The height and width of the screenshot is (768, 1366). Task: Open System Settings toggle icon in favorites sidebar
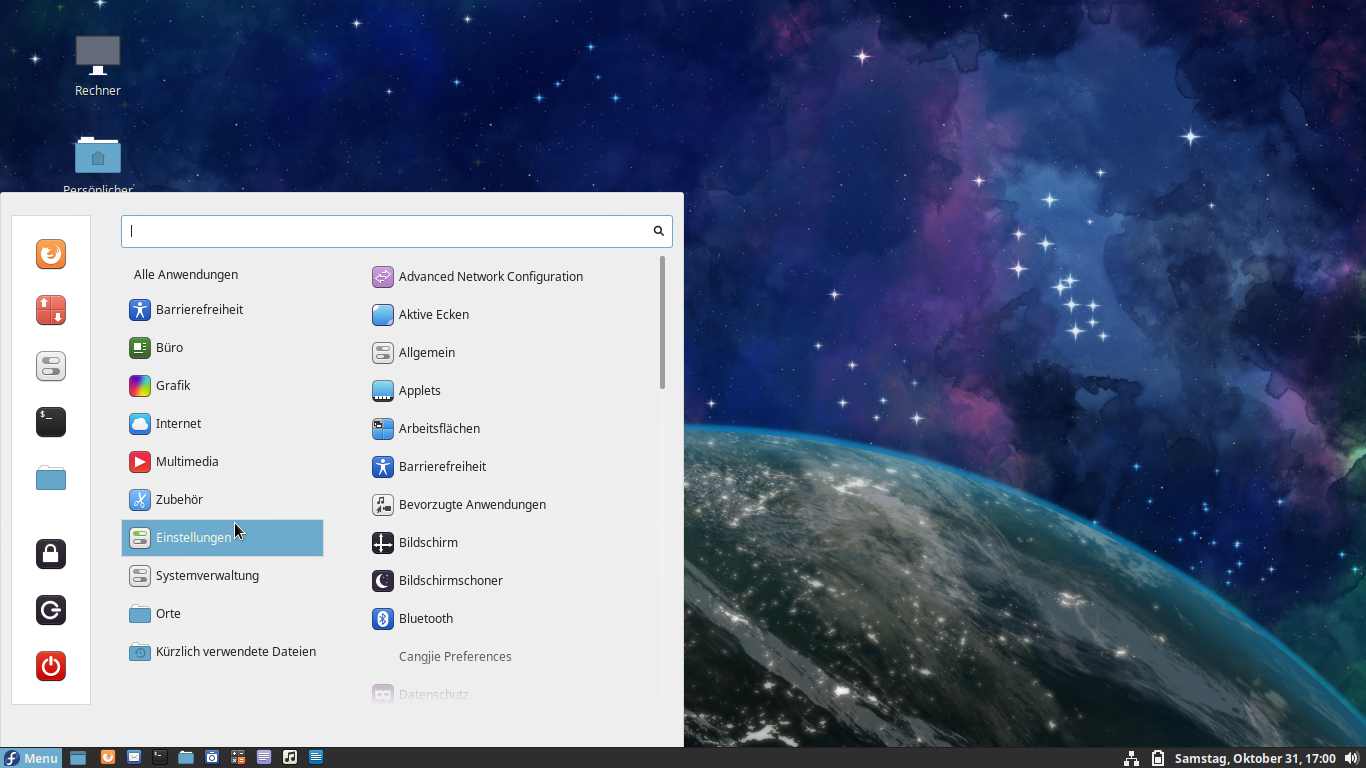51,366
